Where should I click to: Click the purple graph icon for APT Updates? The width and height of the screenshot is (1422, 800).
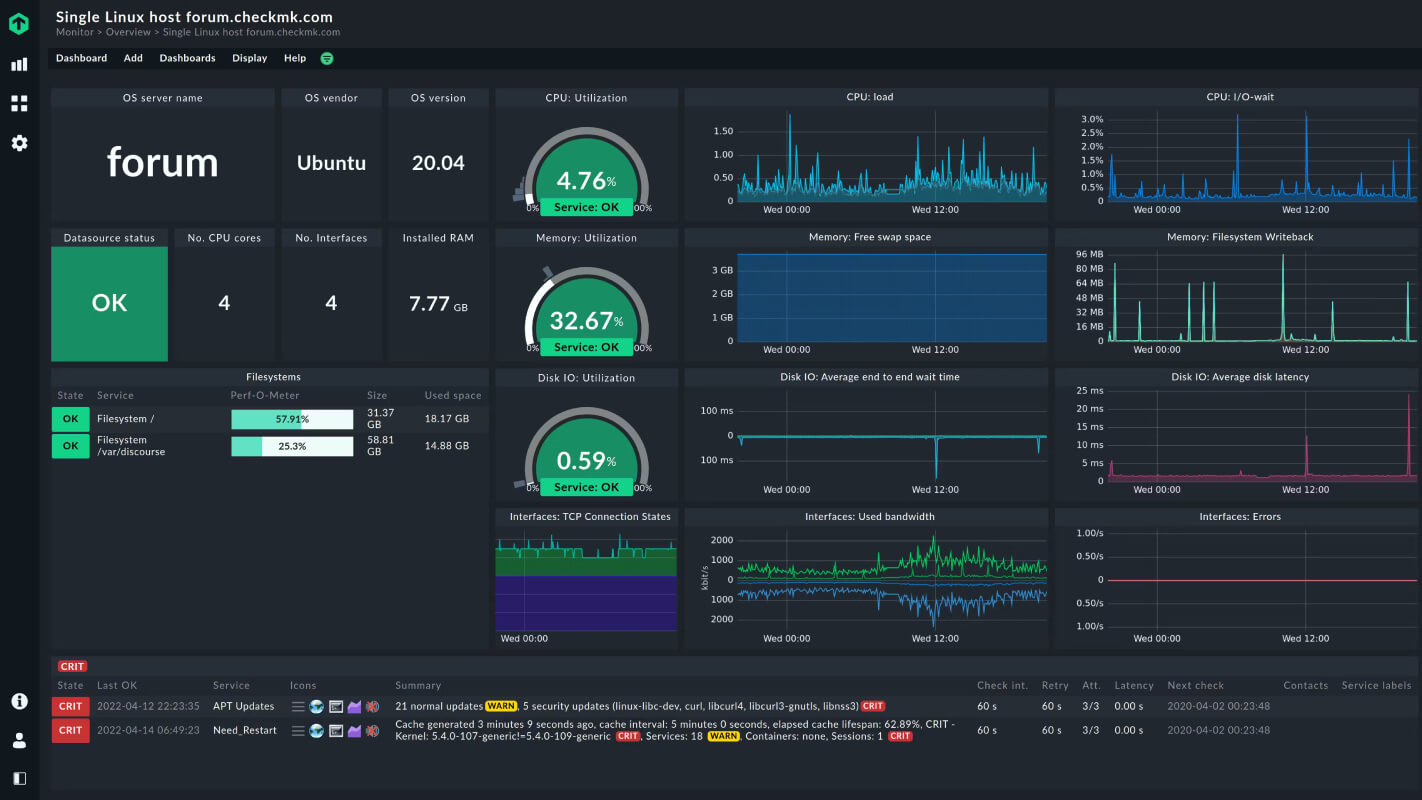pos(354,706)
